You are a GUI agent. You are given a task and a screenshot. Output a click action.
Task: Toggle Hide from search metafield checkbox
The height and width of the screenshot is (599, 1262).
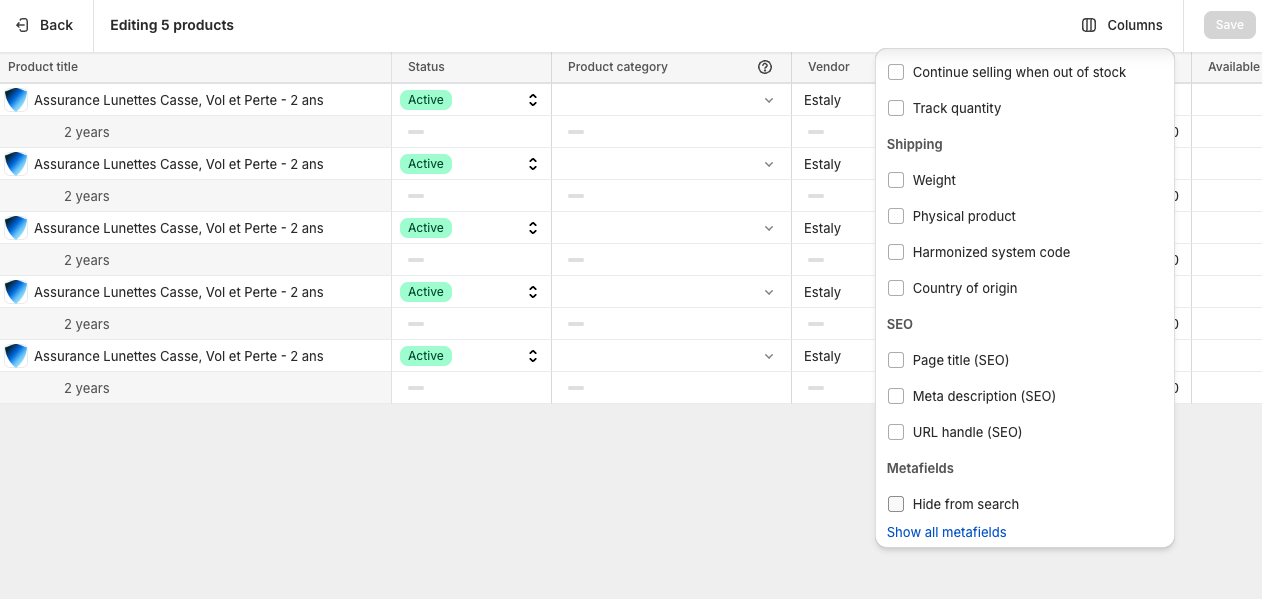coord(896,504)
